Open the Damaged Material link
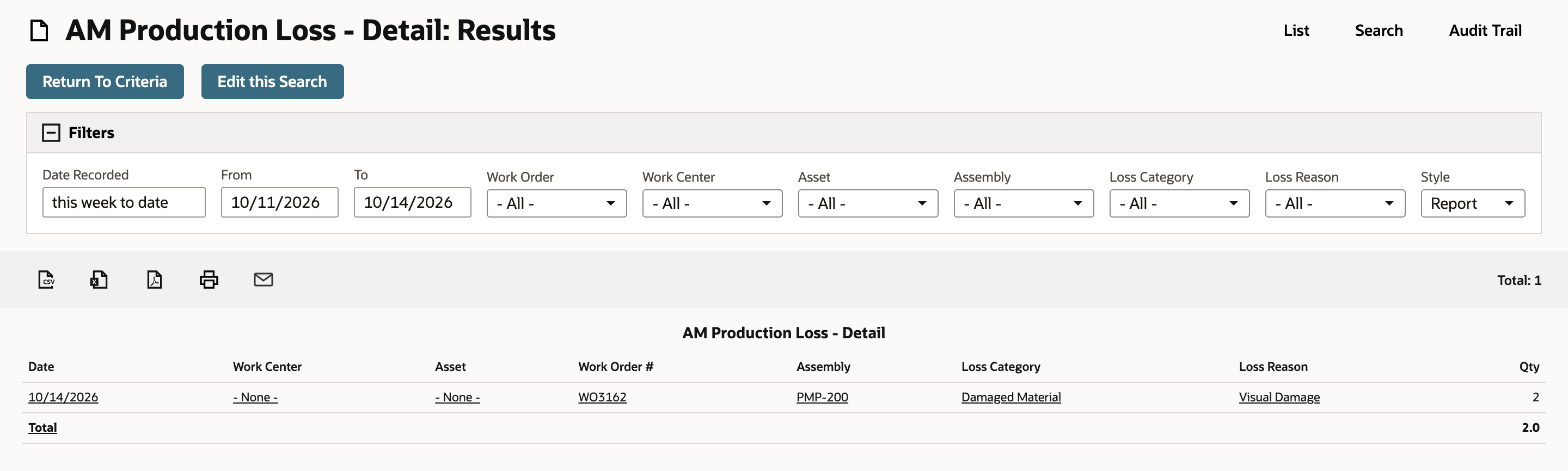The width and height of the screenshot is (1568, 471). point(1010,397)
